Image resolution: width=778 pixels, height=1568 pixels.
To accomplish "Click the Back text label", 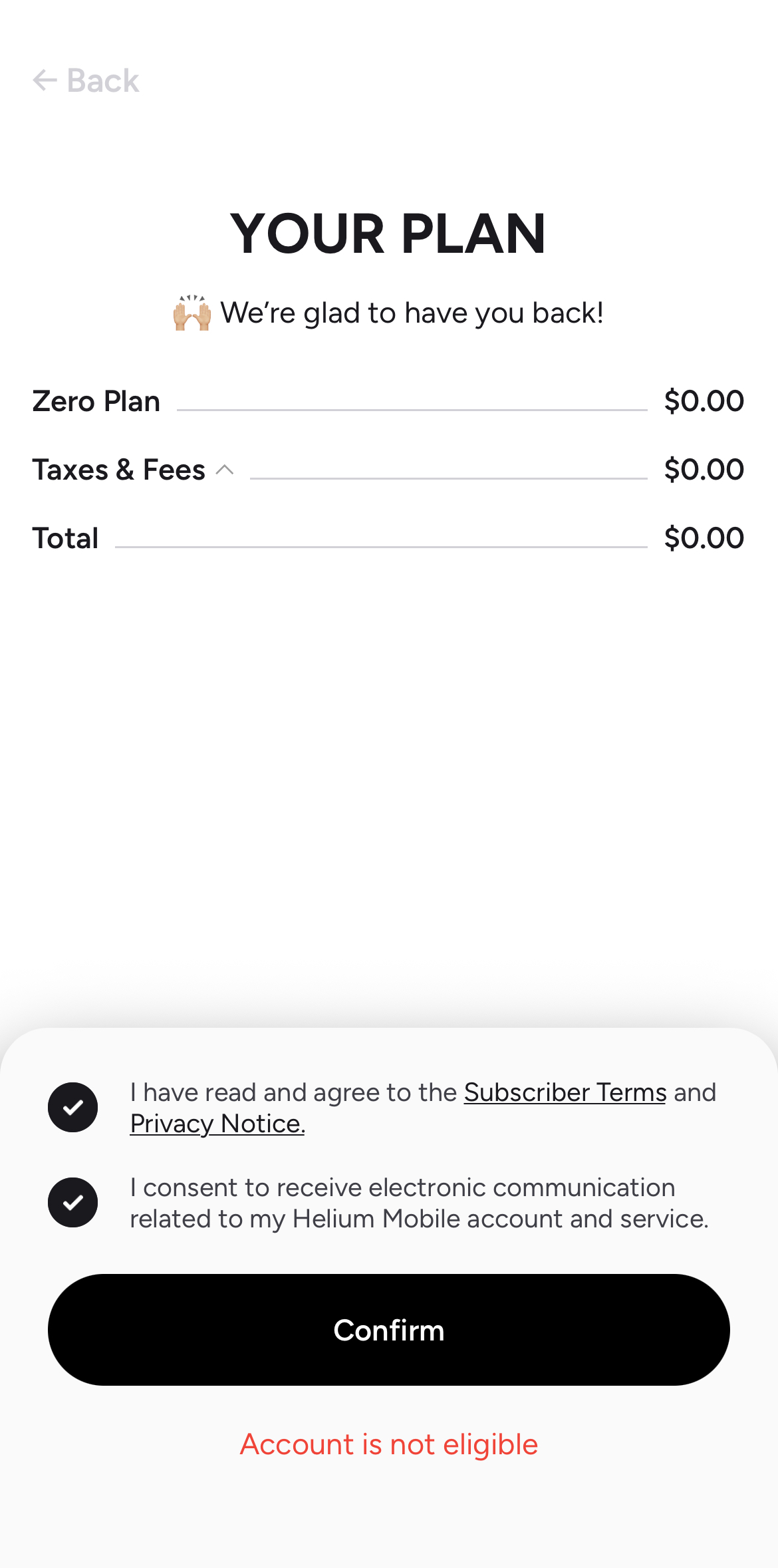I will [x=103, y=81].
